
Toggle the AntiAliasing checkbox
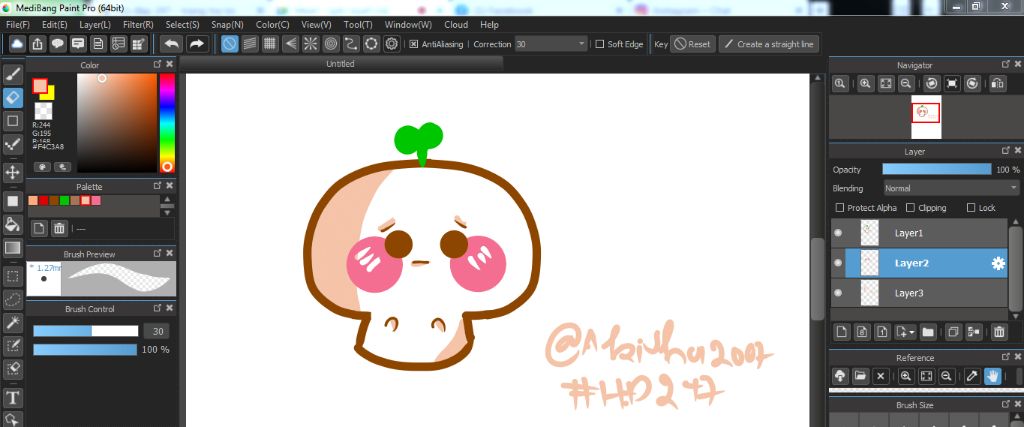click(414, 44)
